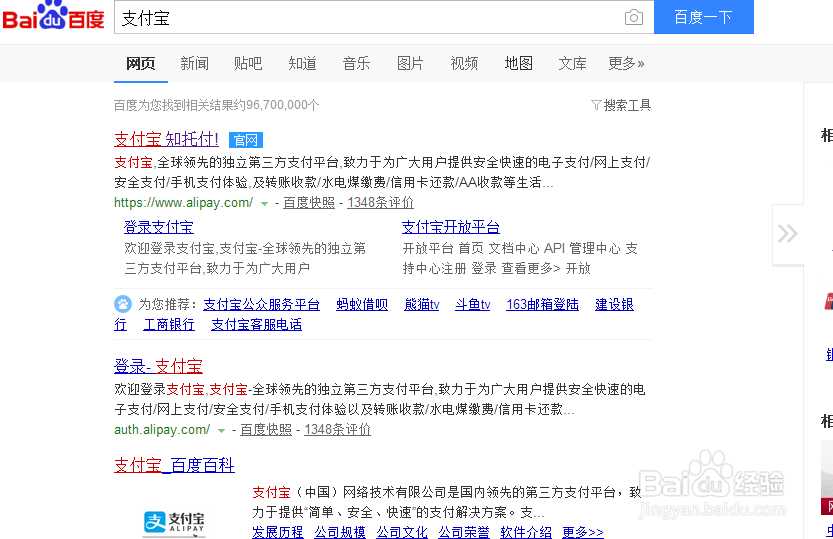Click the 官网 badge
Viewport: 833px width, 539px height.
[246, 140]
